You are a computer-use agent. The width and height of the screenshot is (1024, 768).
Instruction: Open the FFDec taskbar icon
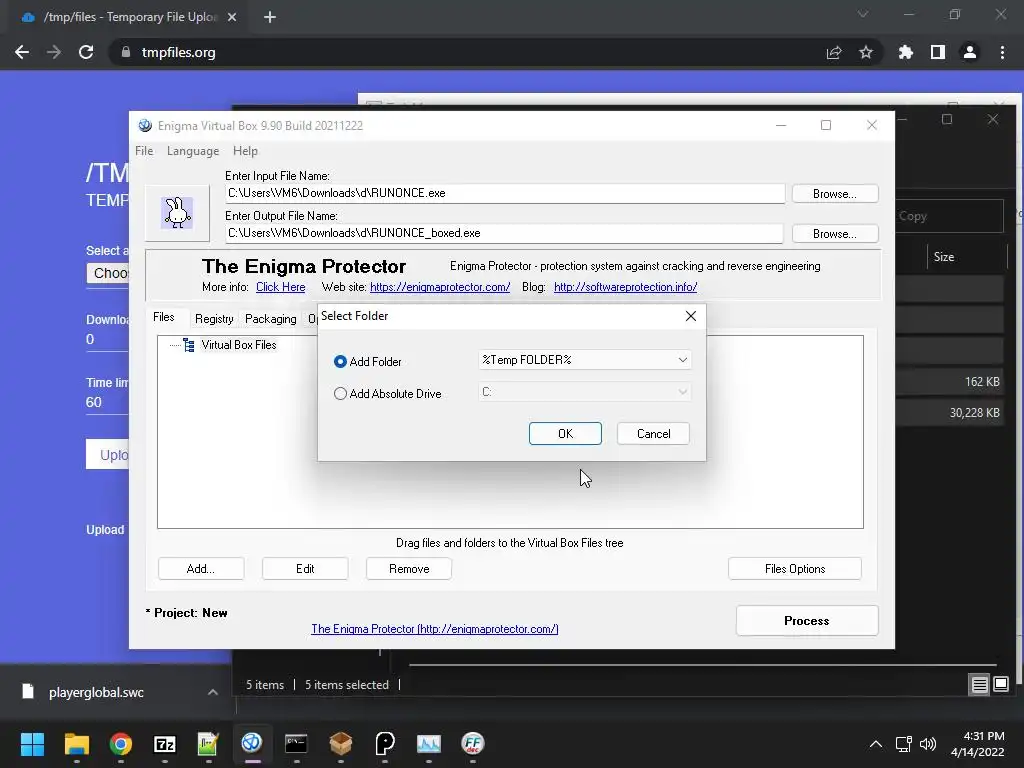472,744
